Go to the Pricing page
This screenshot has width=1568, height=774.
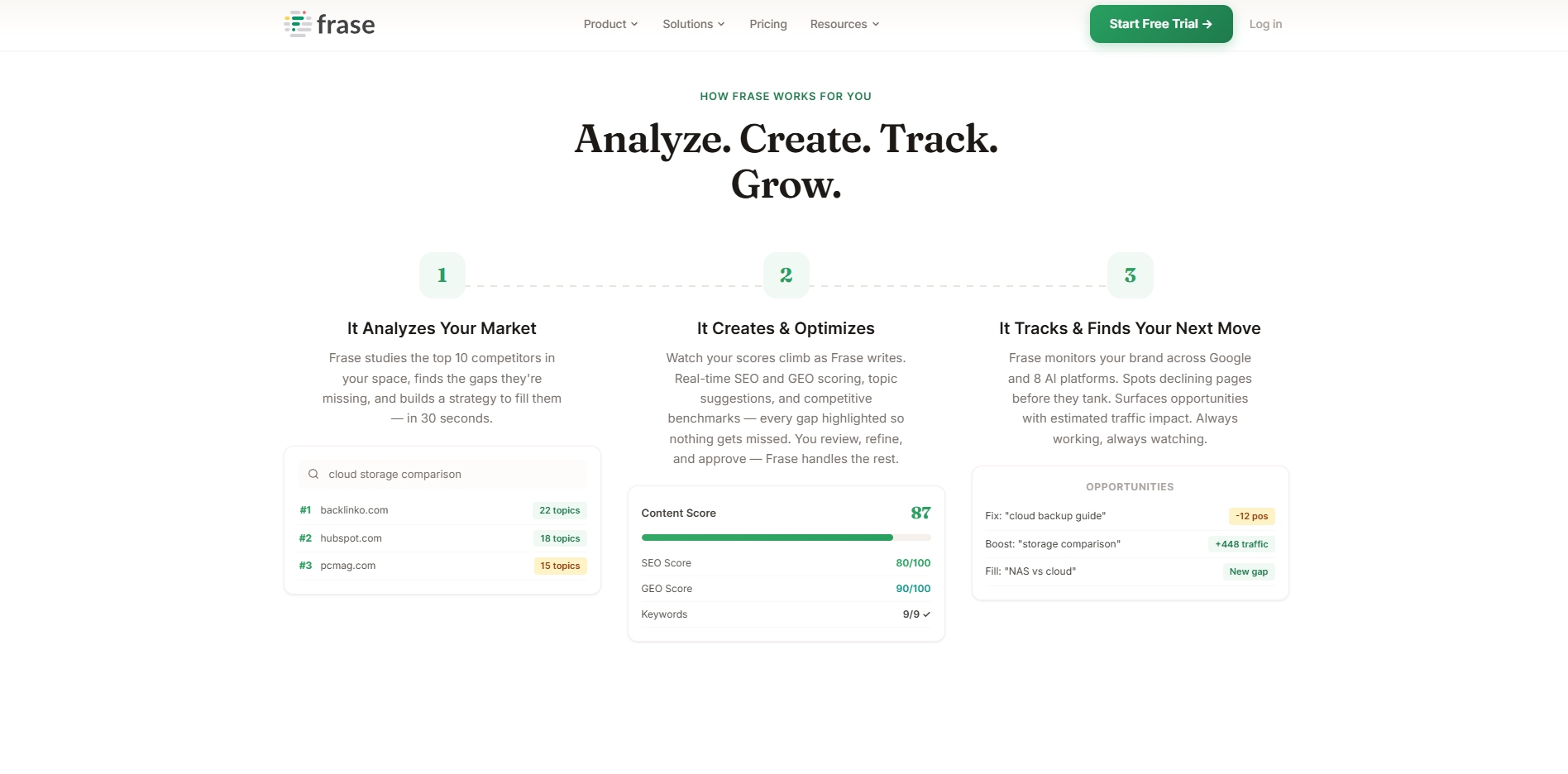click(768, 24)
